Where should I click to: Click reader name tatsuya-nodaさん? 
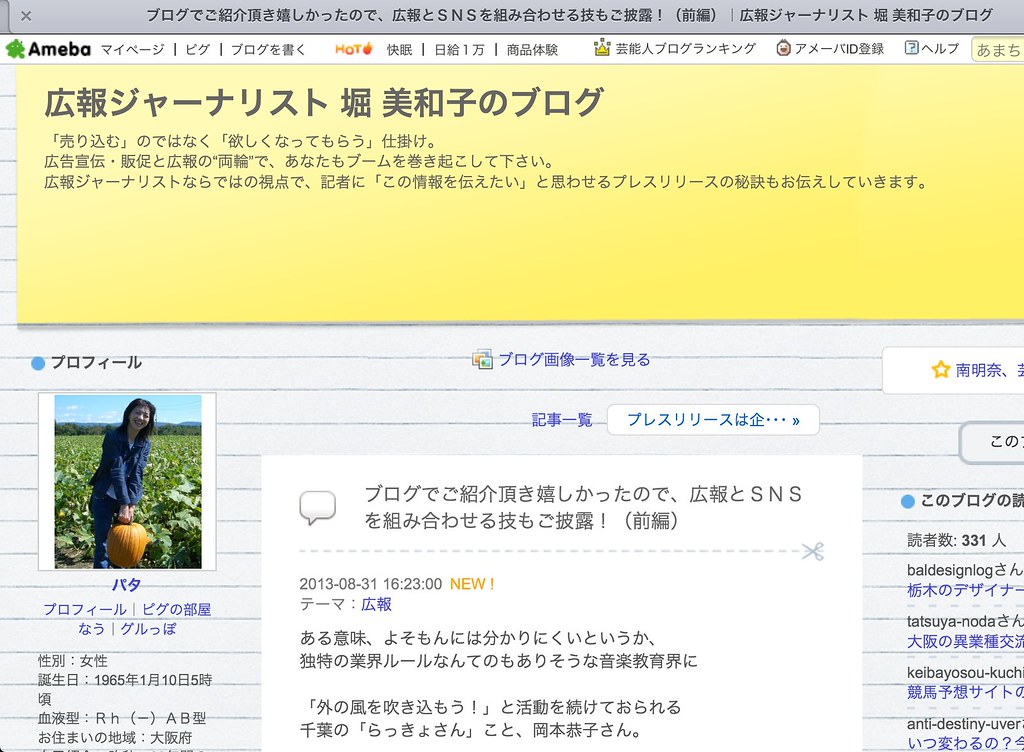pyautogui.click(x=965, y=621)
